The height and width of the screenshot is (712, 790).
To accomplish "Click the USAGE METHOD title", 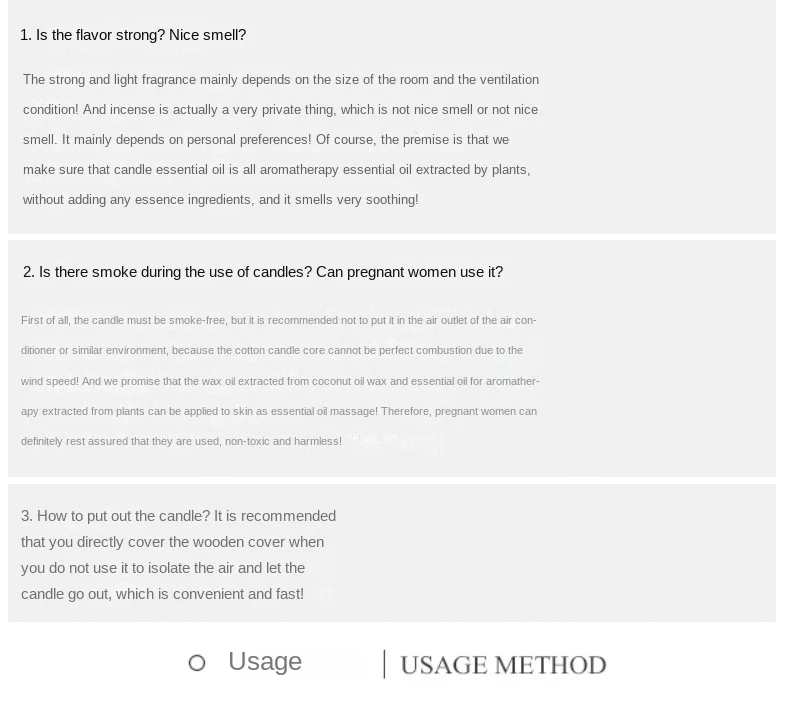I will click(x=503, y=665).
